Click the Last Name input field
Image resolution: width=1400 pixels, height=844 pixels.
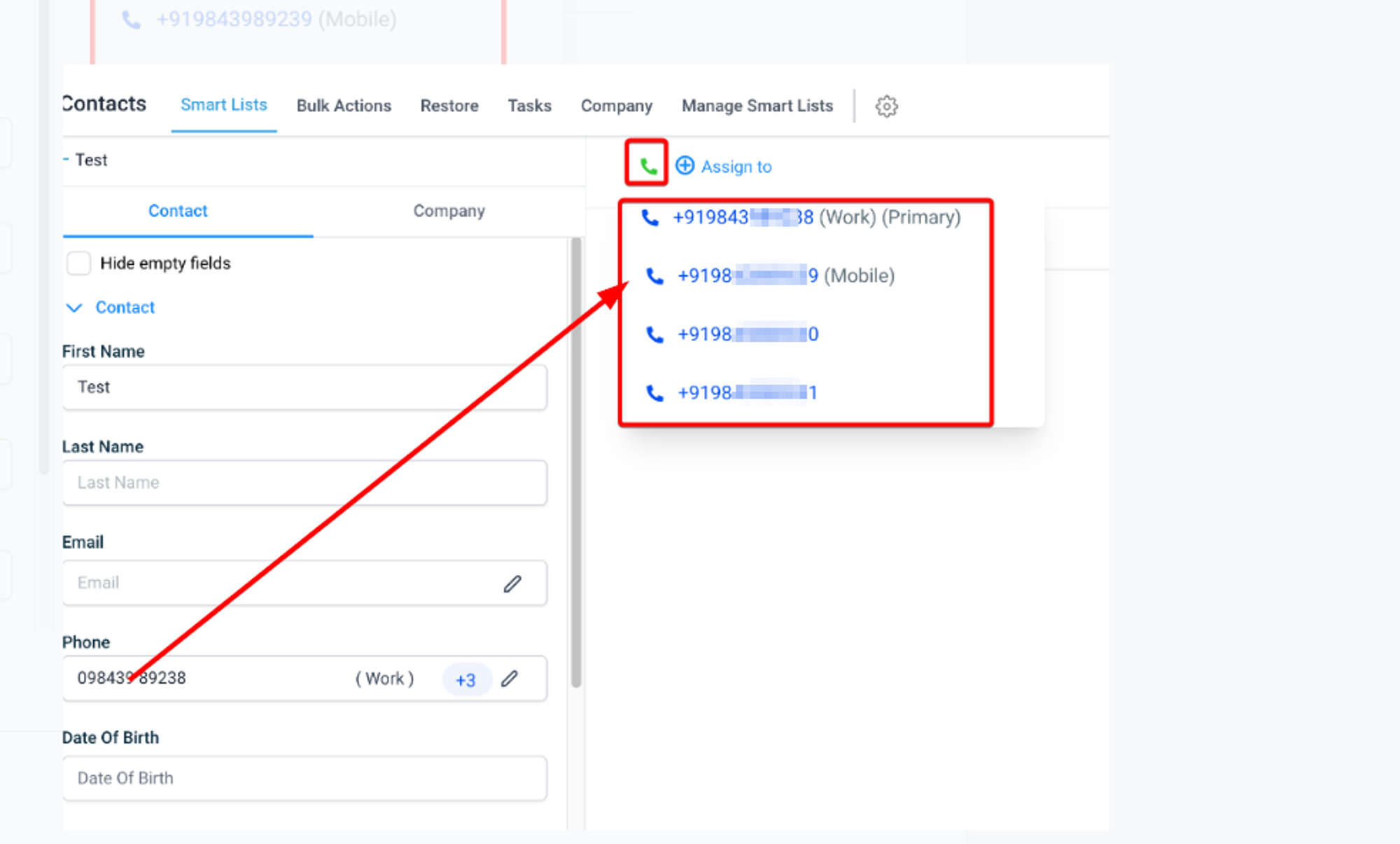coord(304,483)
